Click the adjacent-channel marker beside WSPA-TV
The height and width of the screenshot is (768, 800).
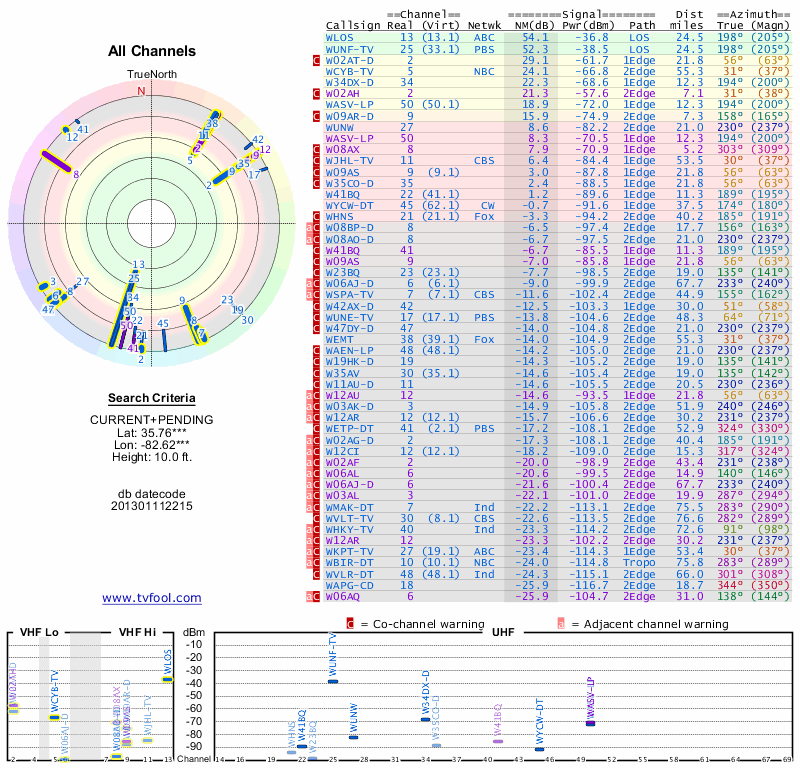(x=309, y=294)
